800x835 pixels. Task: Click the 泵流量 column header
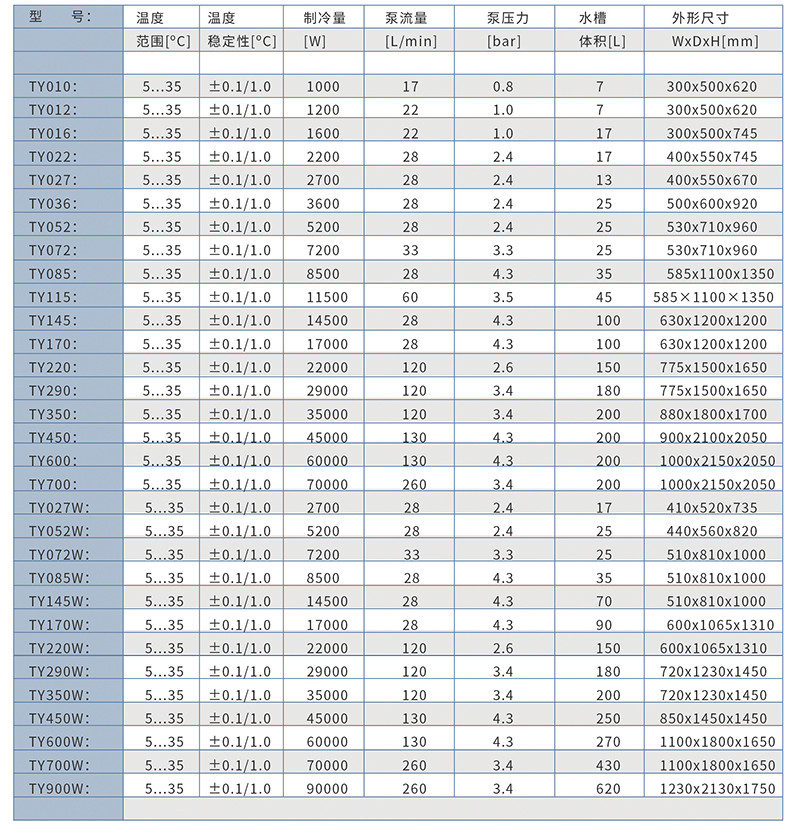point(410,18)
